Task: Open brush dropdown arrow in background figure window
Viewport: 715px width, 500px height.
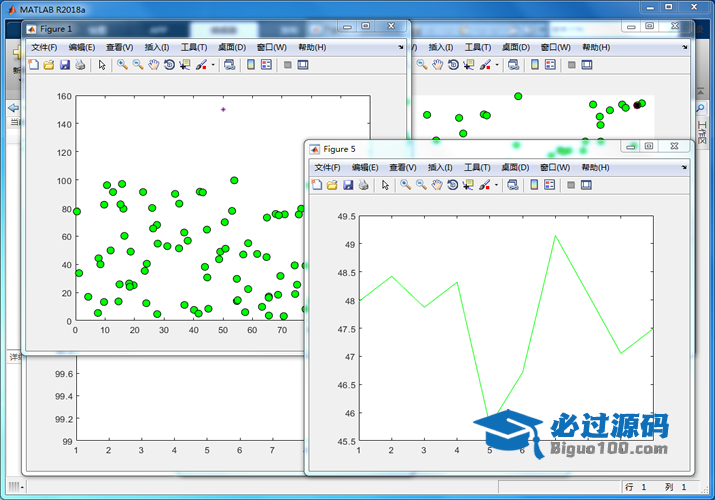Action: tap(497, 65)
